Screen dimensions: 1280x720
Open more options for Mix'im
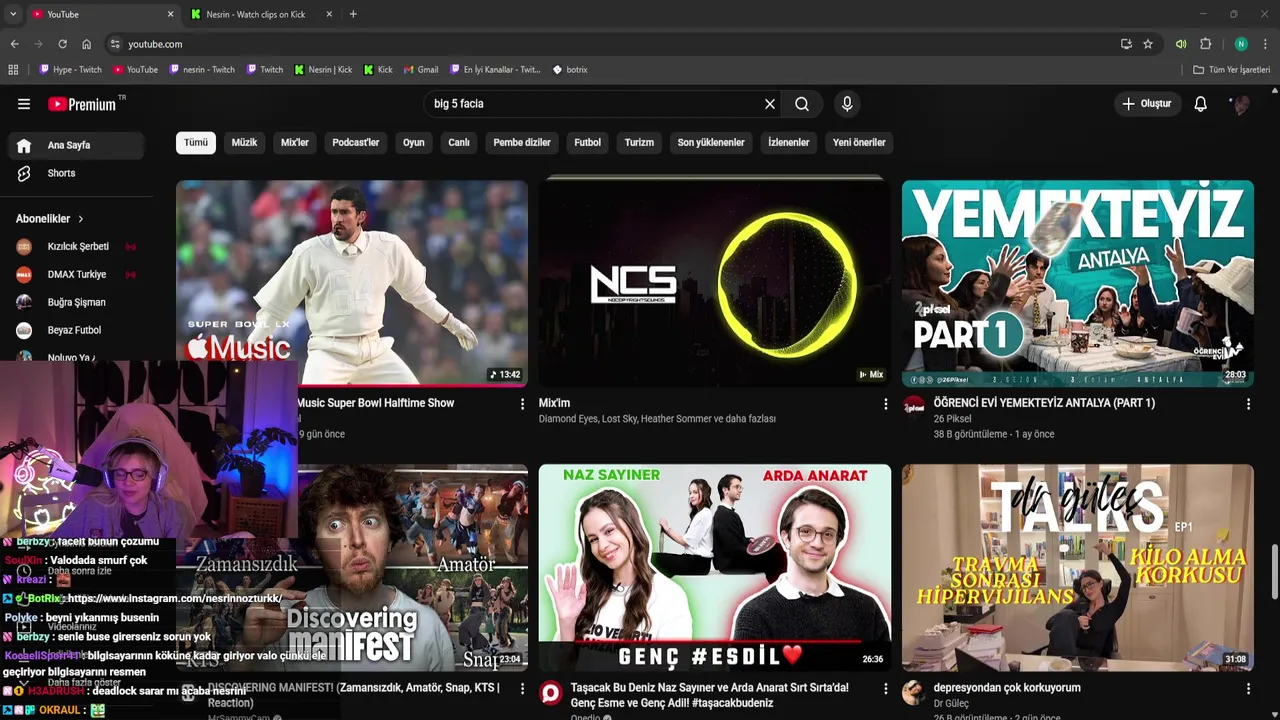click(885, 404)
